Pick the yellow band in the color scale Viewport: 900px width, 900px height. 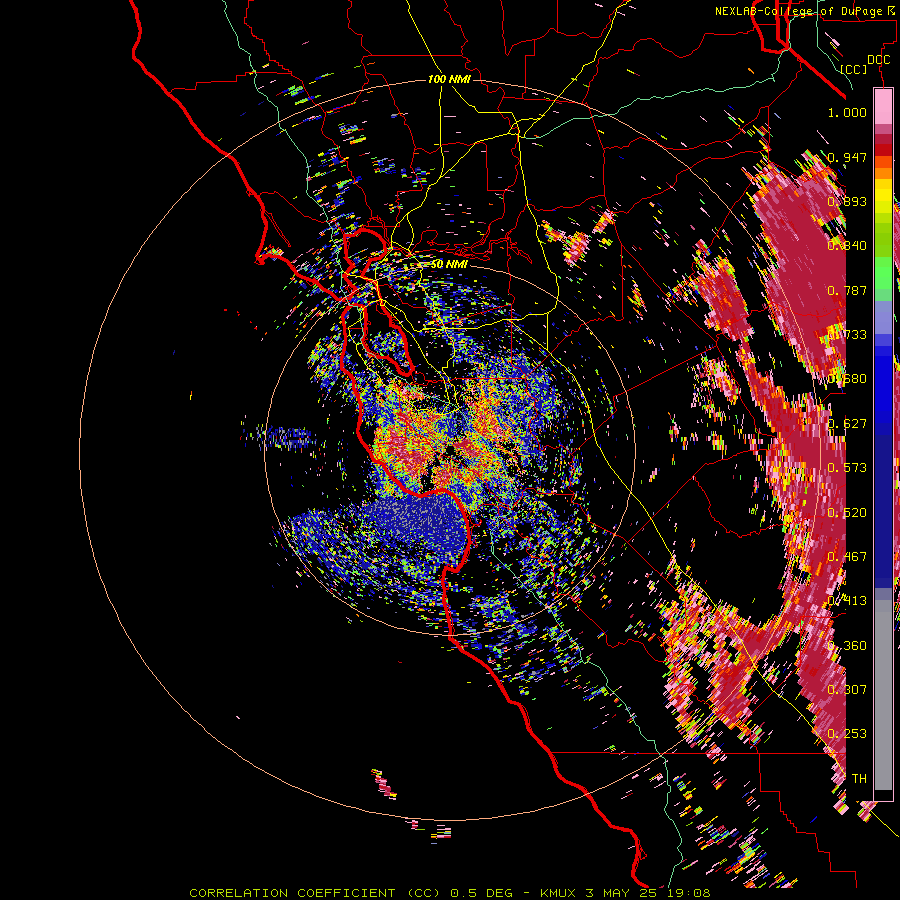[x=883, y=196]
